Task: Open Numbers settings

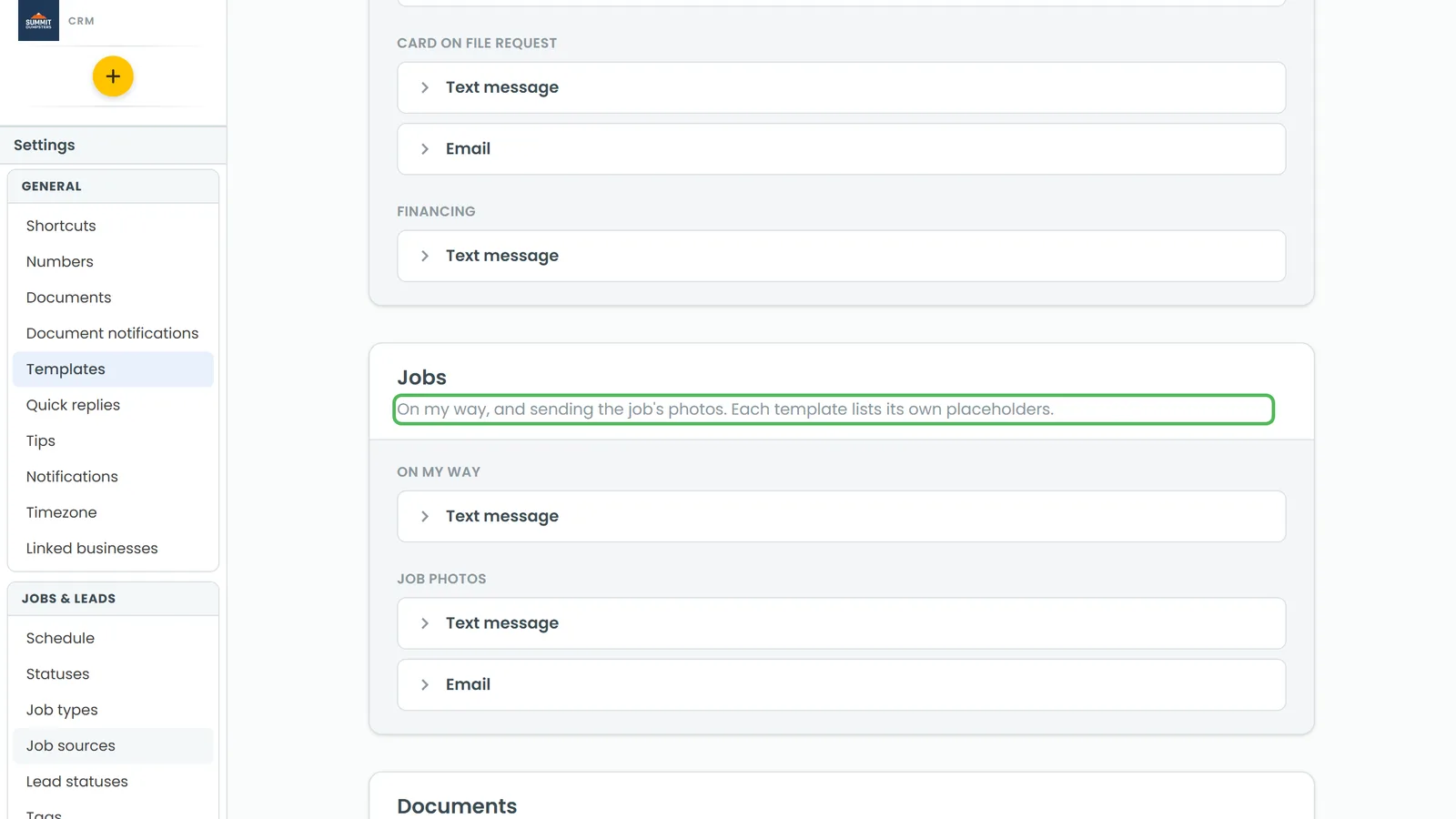Action: pyautogui.click(x=113, y=261)
